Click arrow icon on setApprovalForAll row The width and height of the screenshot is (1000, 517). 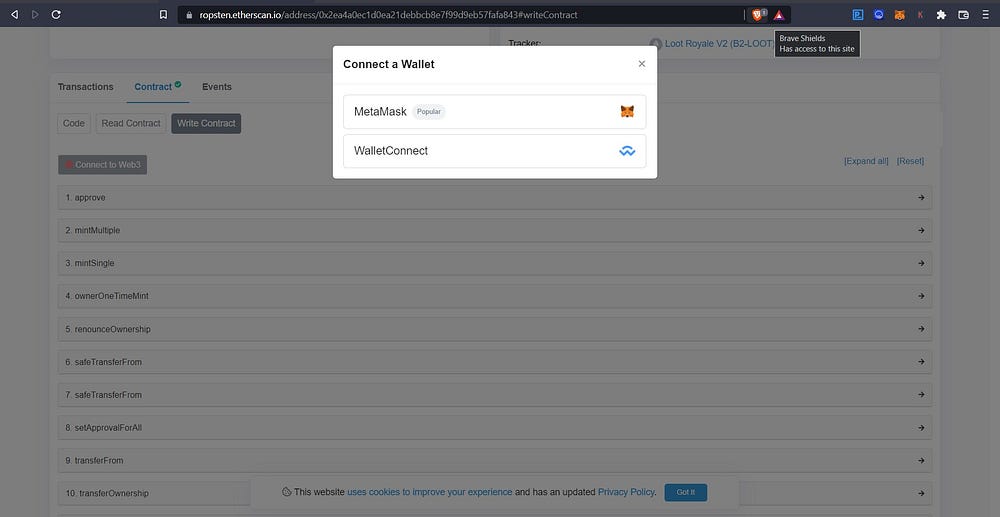[x=921, y=427]
